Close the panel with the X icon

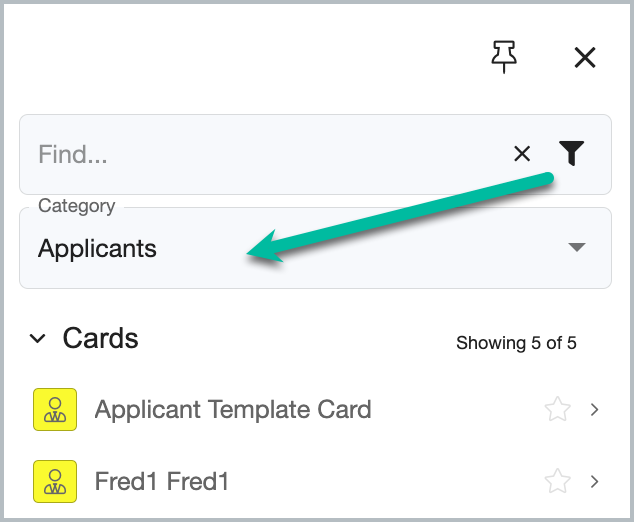(x=585, y=57)
